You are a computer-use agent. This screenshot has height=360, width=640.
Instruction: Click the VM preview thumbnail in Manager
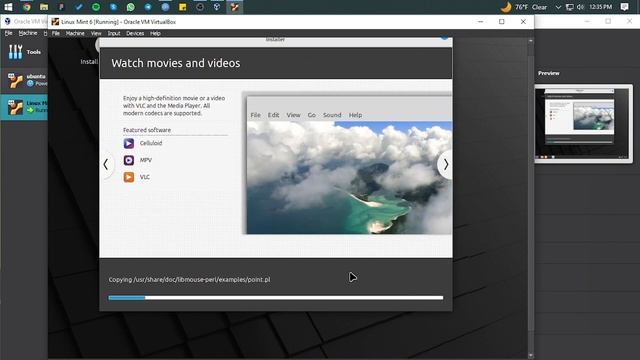click(x=584, y=124)
